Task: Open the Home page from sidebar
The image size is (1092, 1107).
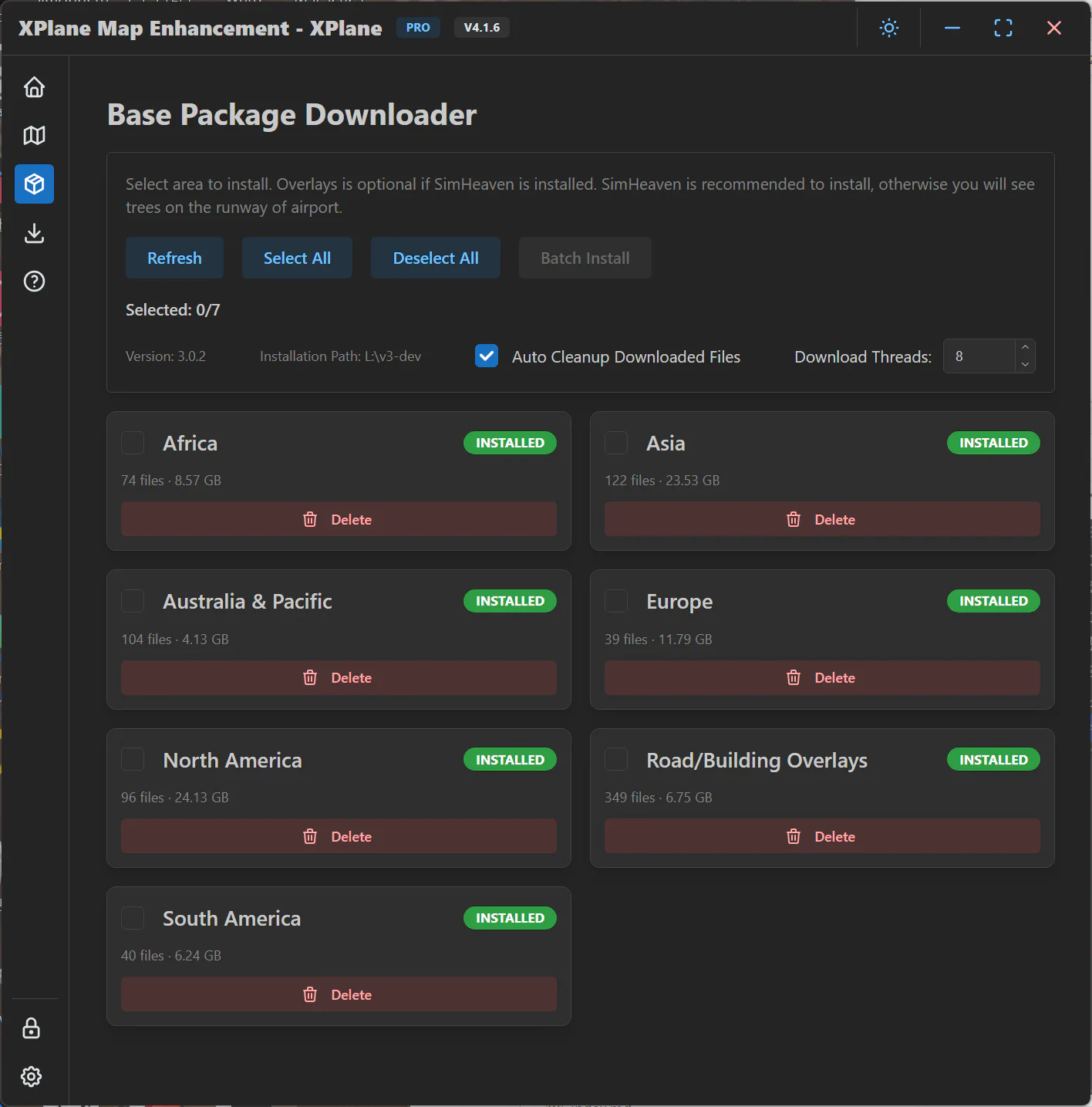Action: tap(34, 87)
